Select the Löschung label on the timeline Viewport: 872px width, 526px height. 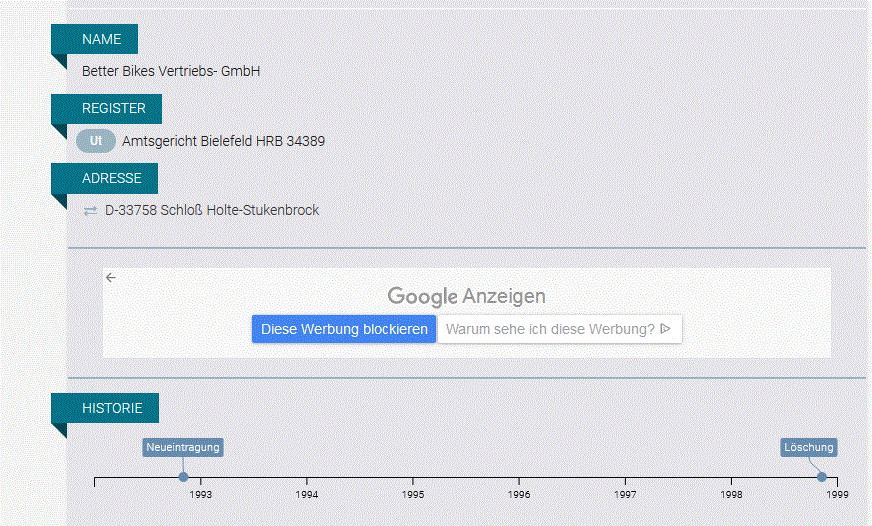tap(808, 447)
